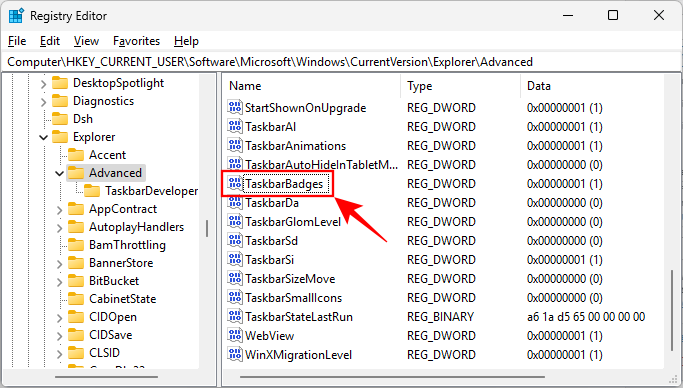Click the TaskbarDeveloper folder icon

pos(92,191)
